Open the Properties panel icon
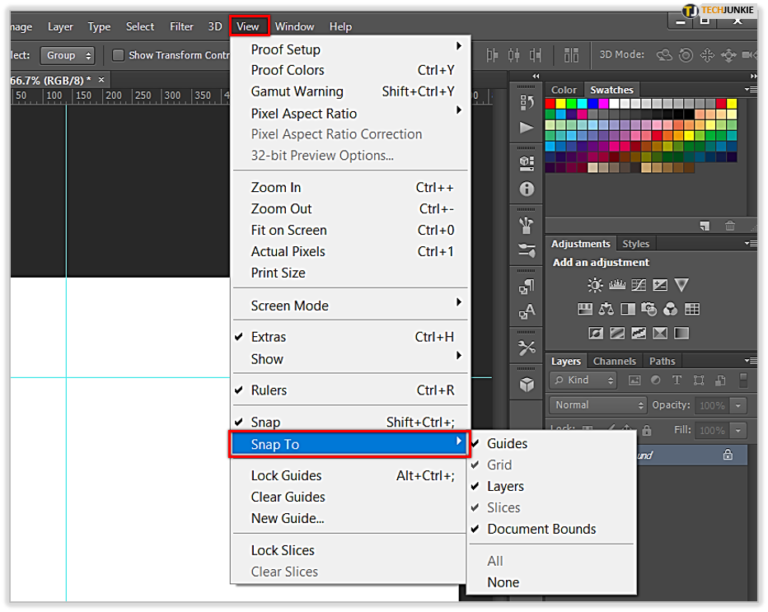 [x=527, y=163]
